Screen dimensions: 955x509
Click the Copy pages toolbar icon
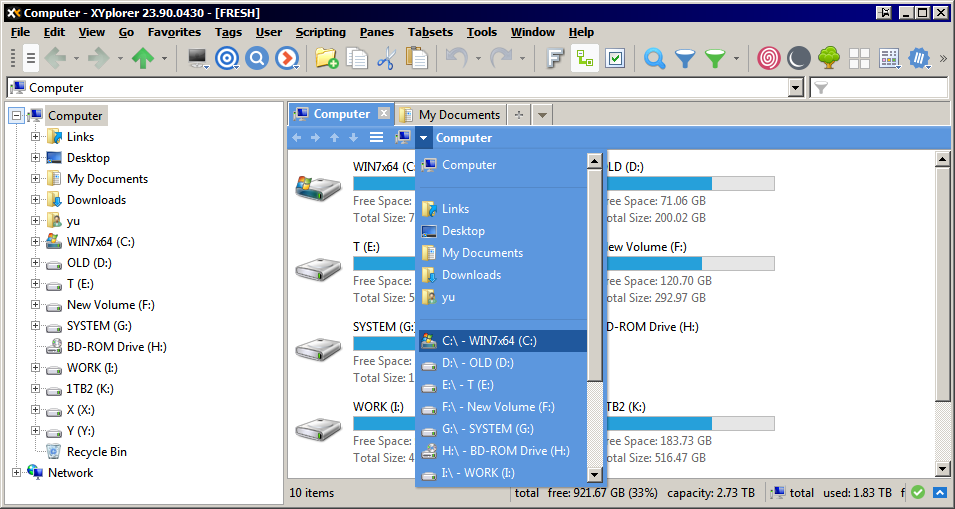(357, 58)
